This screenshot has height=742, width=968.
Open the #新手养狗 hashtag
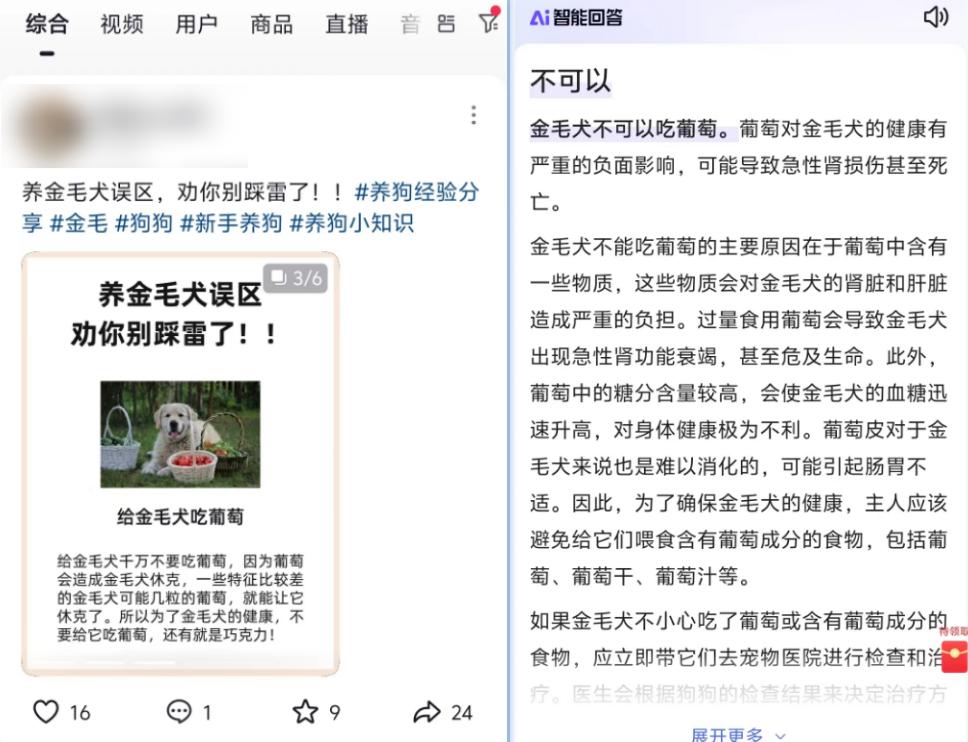[x=231, y=223]
